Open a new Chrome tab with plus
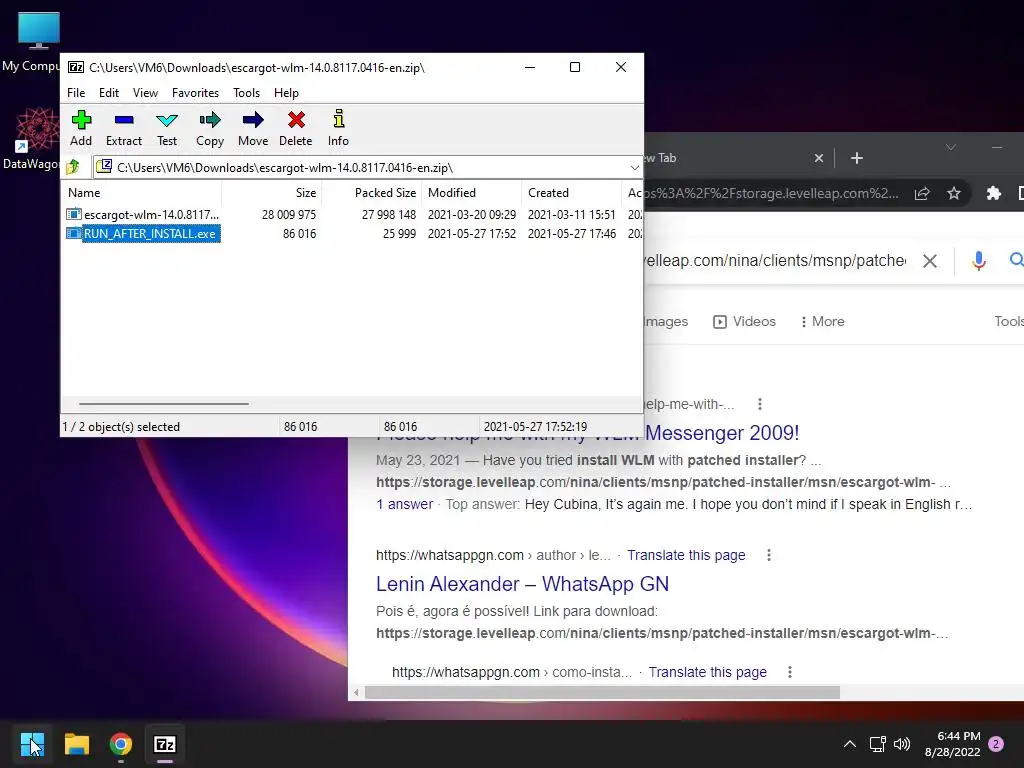The image size is (1024, 768). pyautogui.click(x=857, y=158)
